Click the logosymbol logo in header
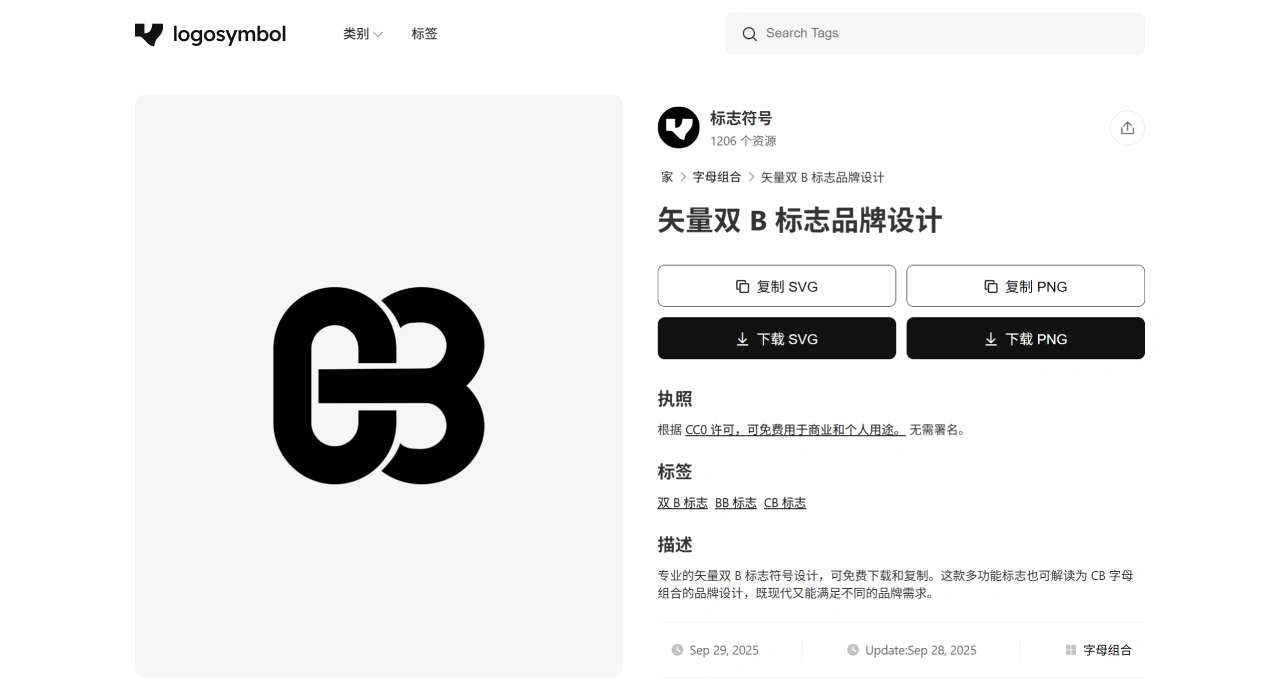Screen dimensions: 1280x698 (210, 34)
